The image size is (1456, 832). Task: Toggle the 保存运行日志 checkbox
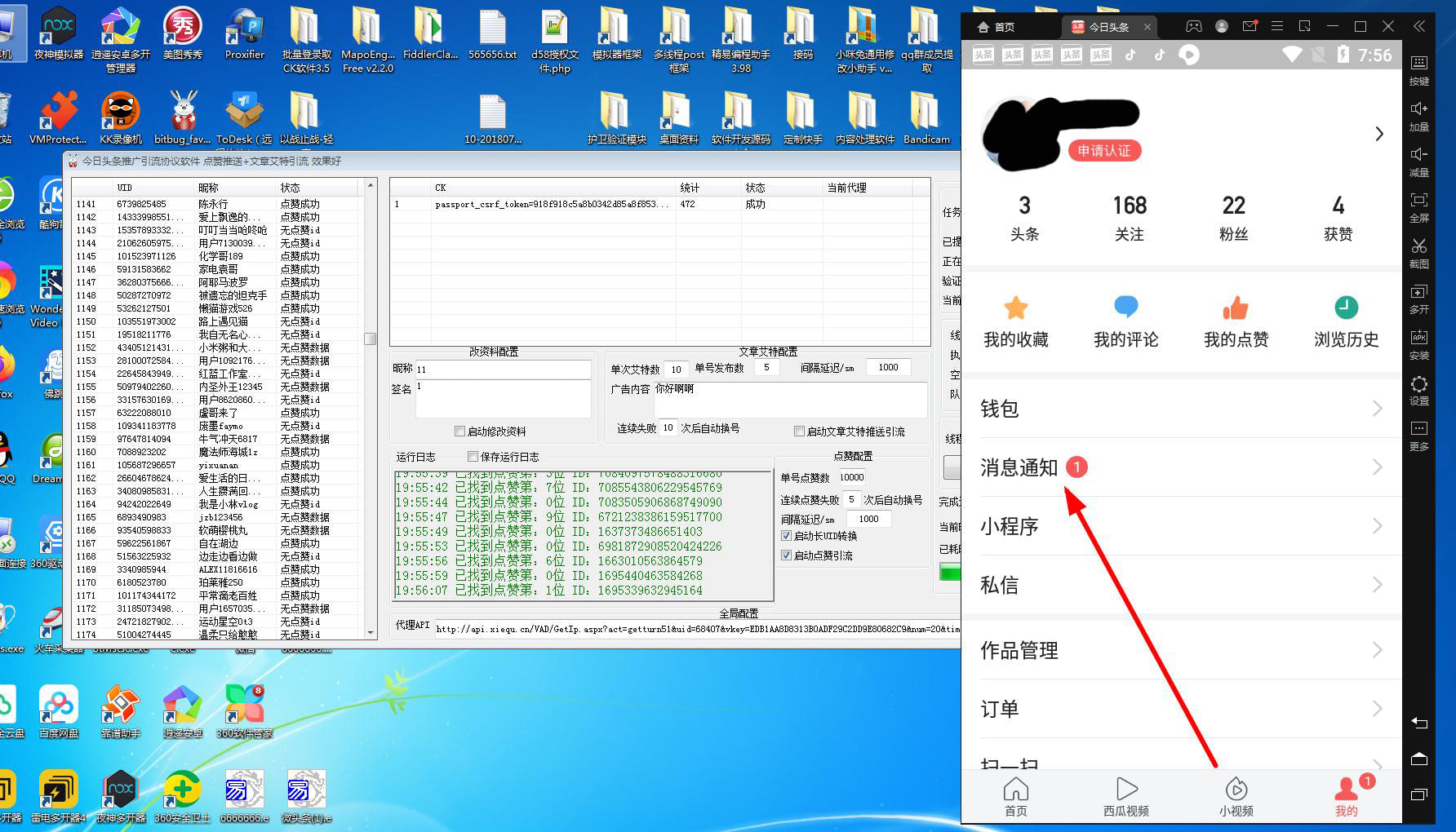473,457
